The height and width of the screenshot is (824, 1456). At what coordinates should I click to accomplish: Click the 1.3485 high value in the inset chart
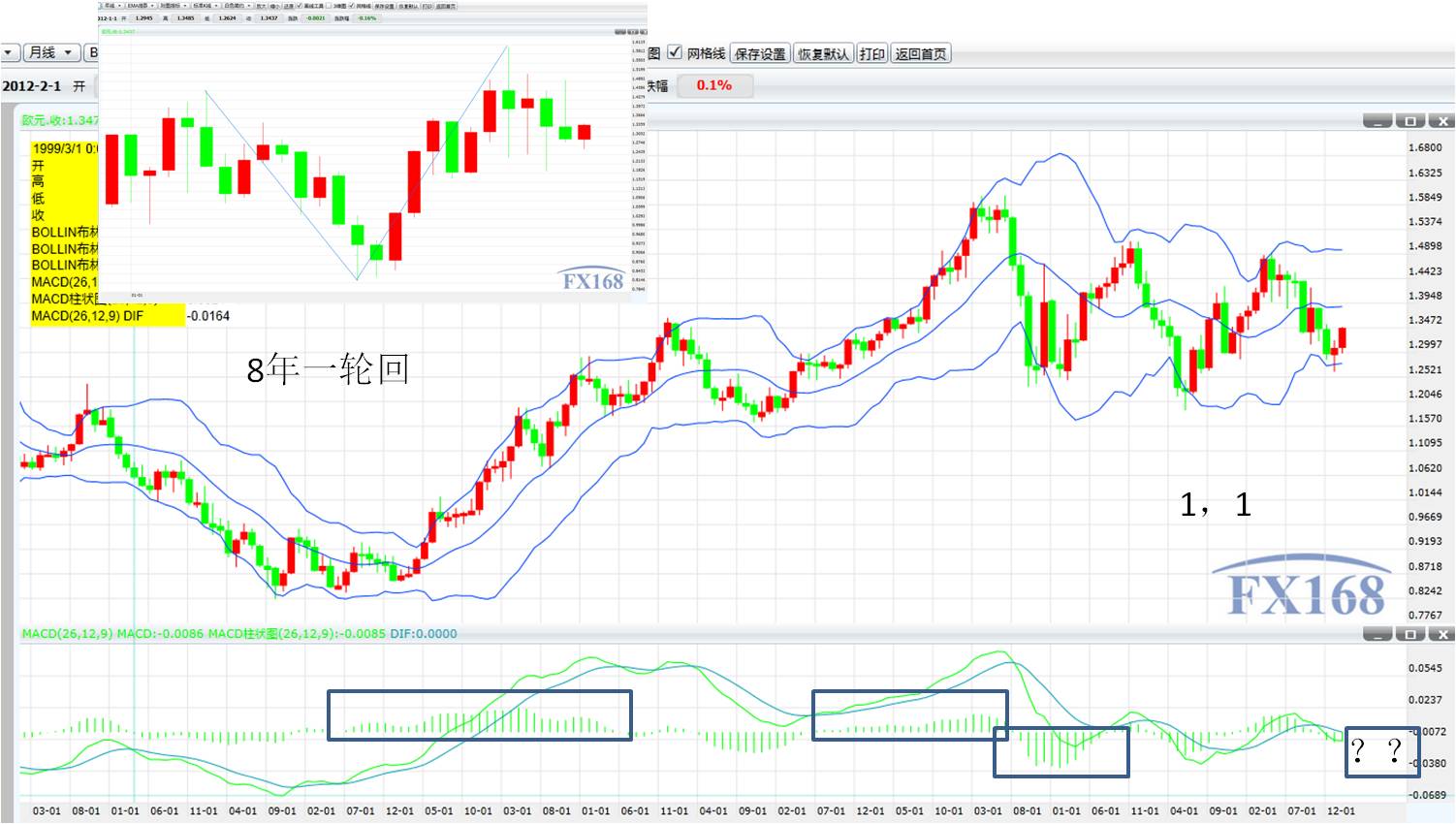186,17
